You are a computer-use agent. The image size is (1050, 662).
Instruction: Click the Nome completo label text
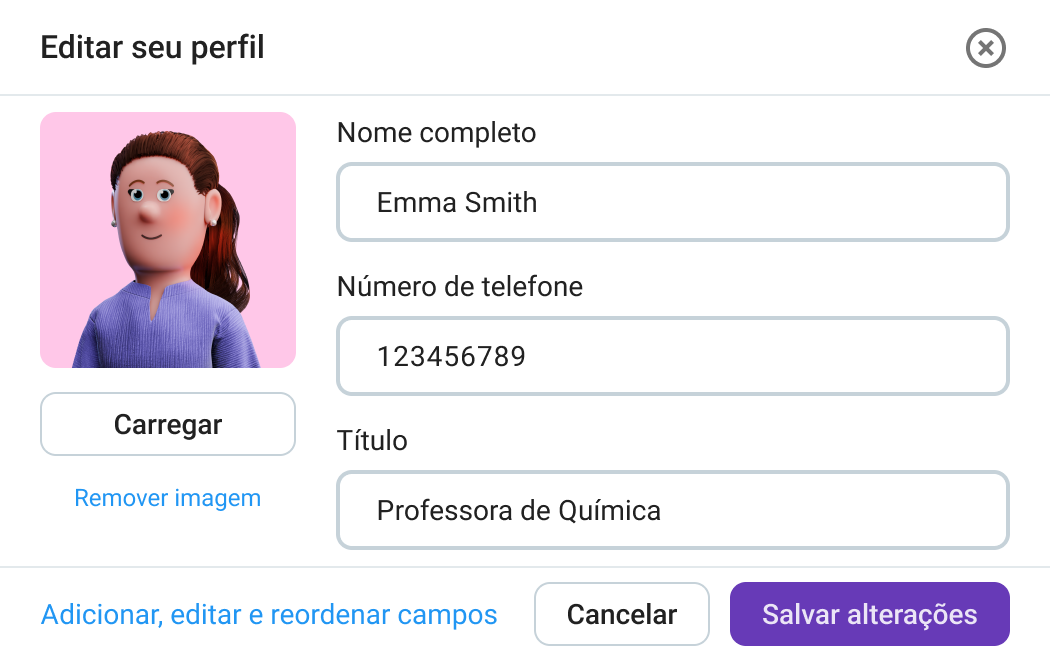436,133
